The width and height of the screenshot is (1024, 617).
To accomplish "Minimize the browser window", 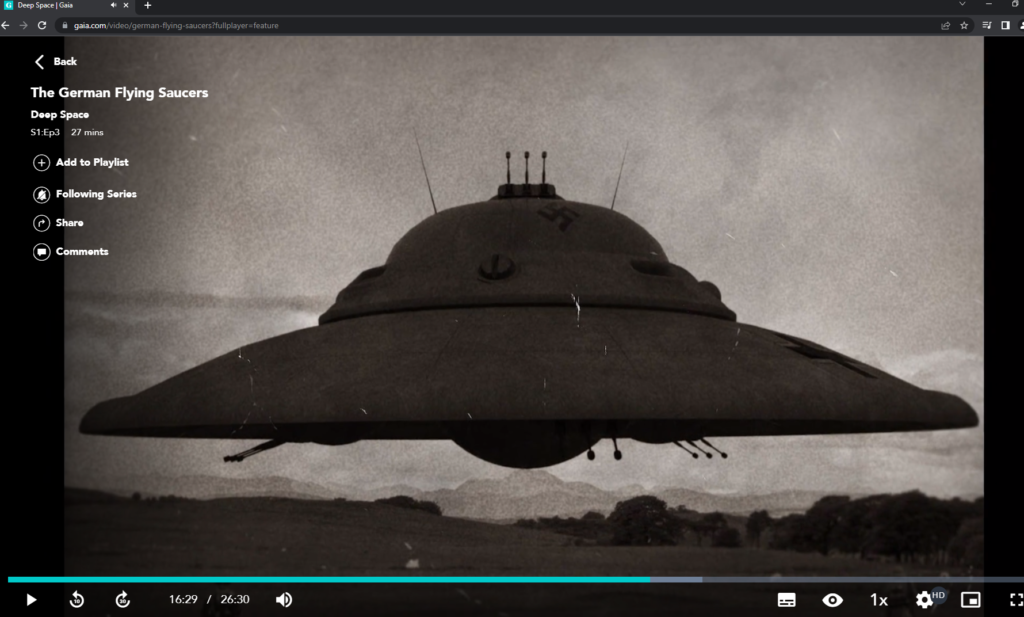I will point(989,4).
